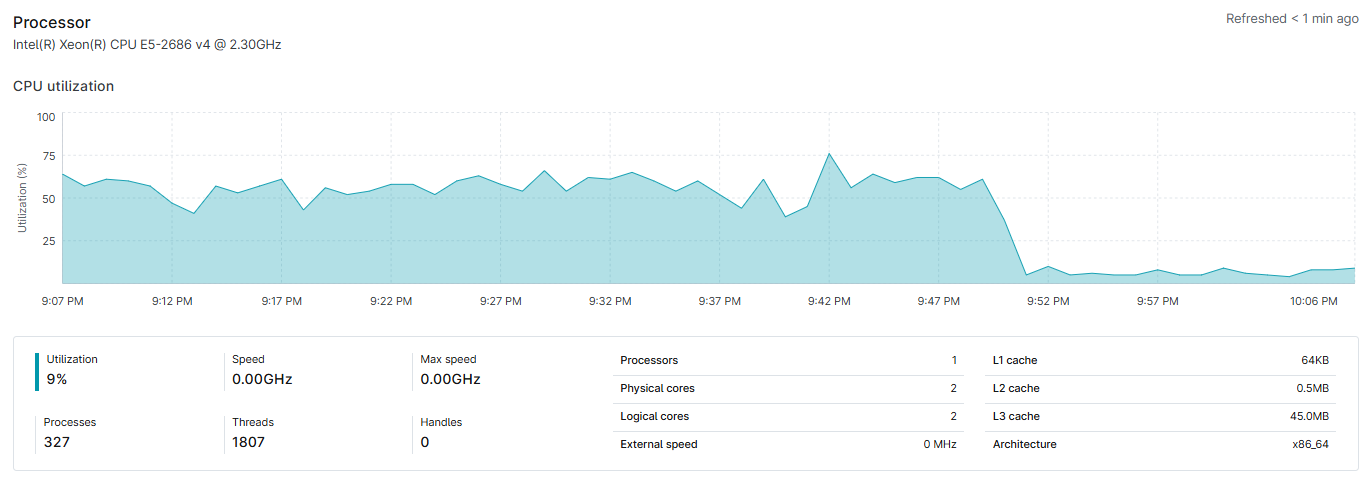Click the CPU utilization chart title
This screenshot has width=1370, height=483.
[64, 86]
